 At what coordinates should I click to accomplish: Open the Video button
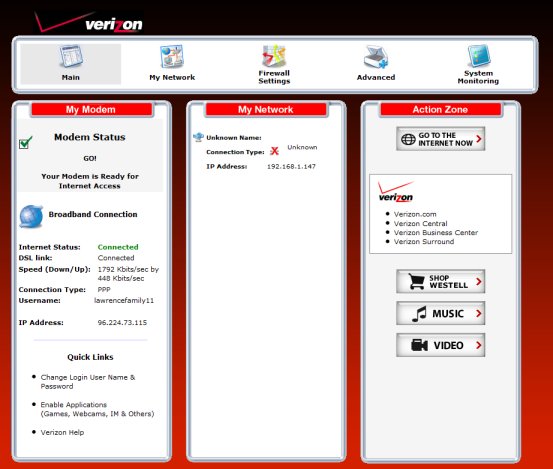pos(440,345)
